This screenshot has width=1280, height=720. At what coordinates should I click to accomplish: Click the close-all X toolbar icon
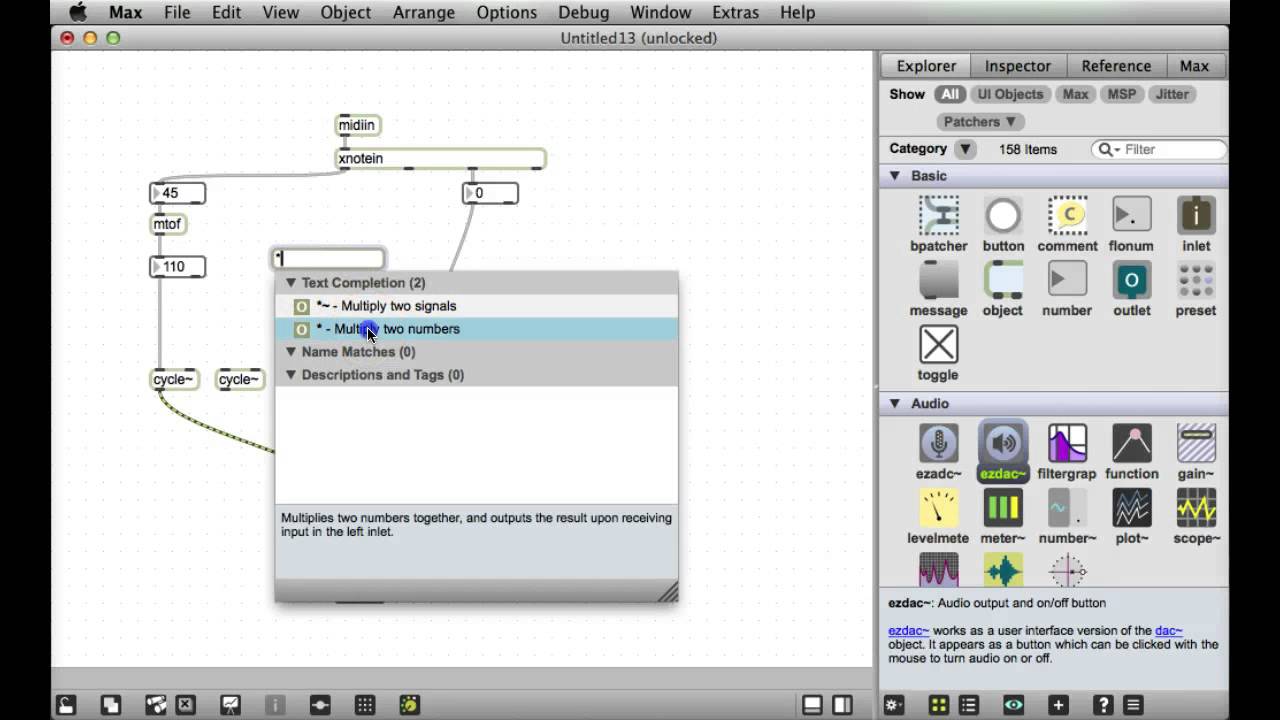tap(185, 705)
